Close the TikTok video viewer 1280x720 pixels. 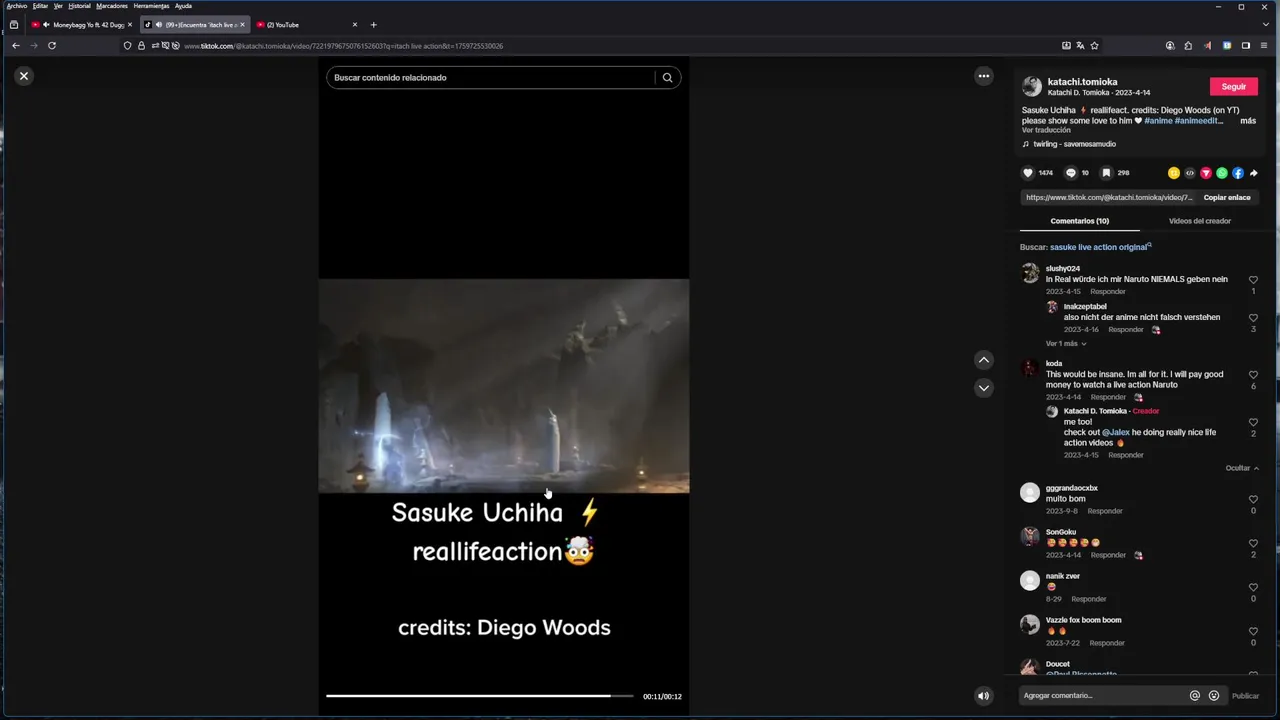click(x=24, y=76)
